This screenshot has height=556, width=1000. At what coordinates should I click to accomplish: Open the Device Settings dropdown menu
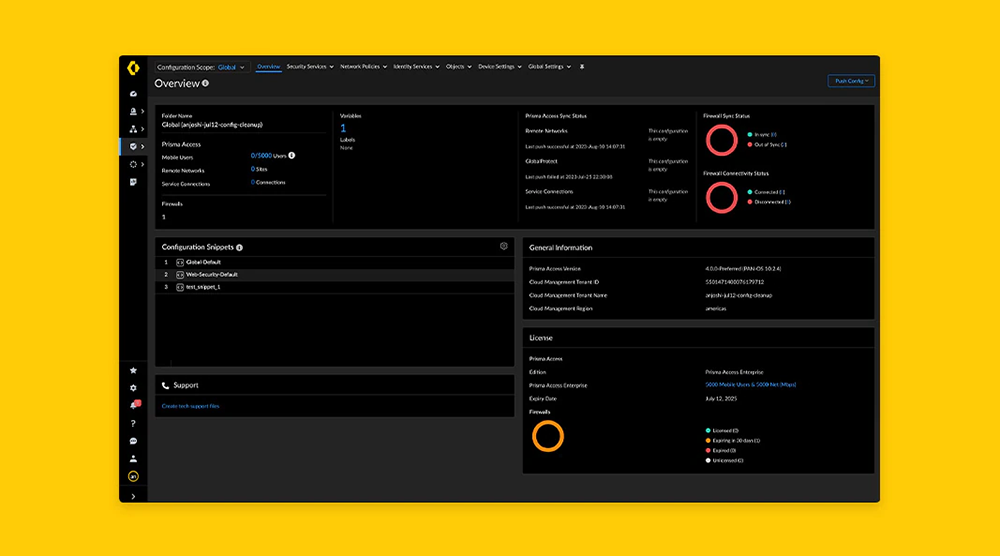coord(500,66)
